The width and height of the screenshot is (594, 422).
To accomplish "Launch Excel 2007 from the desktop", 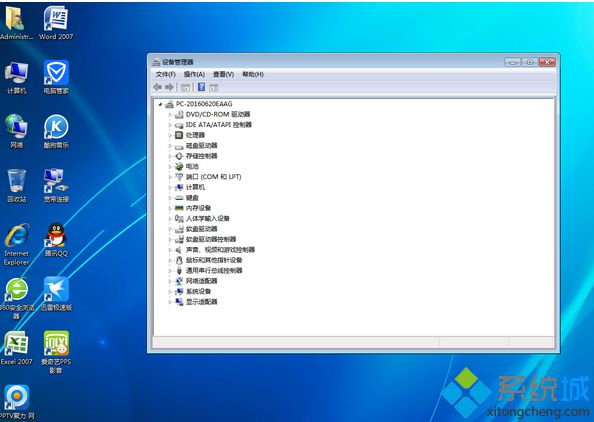I will click(16, 348).
